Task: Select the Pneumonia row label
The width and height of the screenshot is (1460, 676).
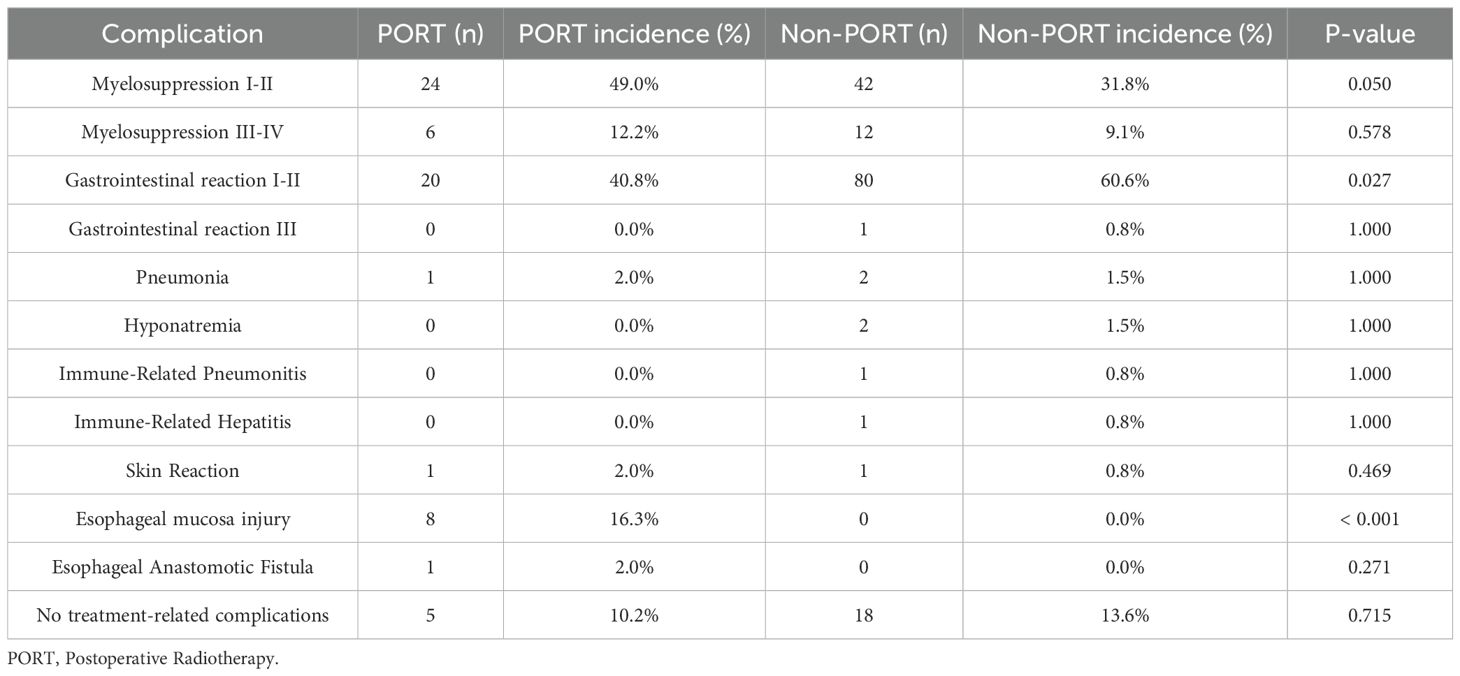Action: tap(182, 277)
